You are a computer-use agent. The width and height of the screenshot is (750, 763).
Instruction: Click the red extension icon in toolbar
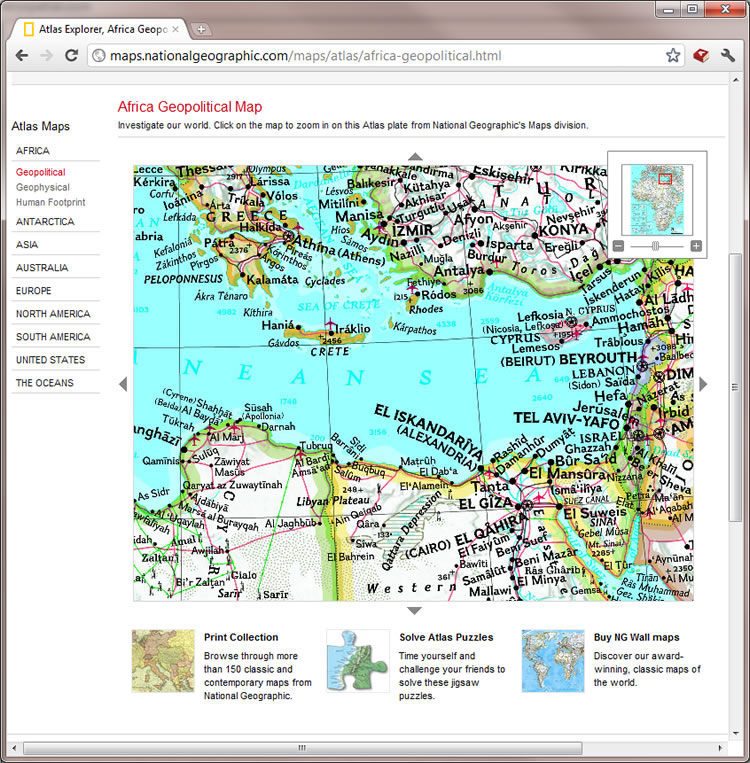tap(701, 55)
